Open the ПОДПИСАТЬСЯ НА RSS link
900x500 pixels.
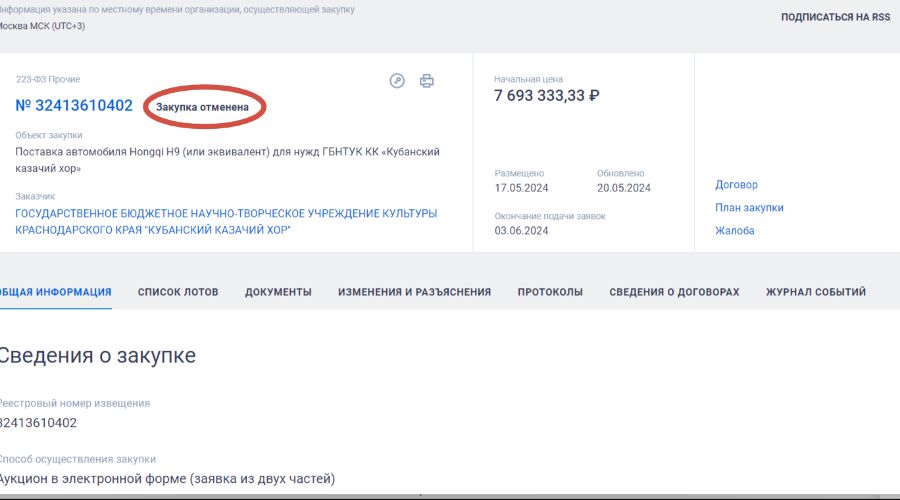pos(835,17)
